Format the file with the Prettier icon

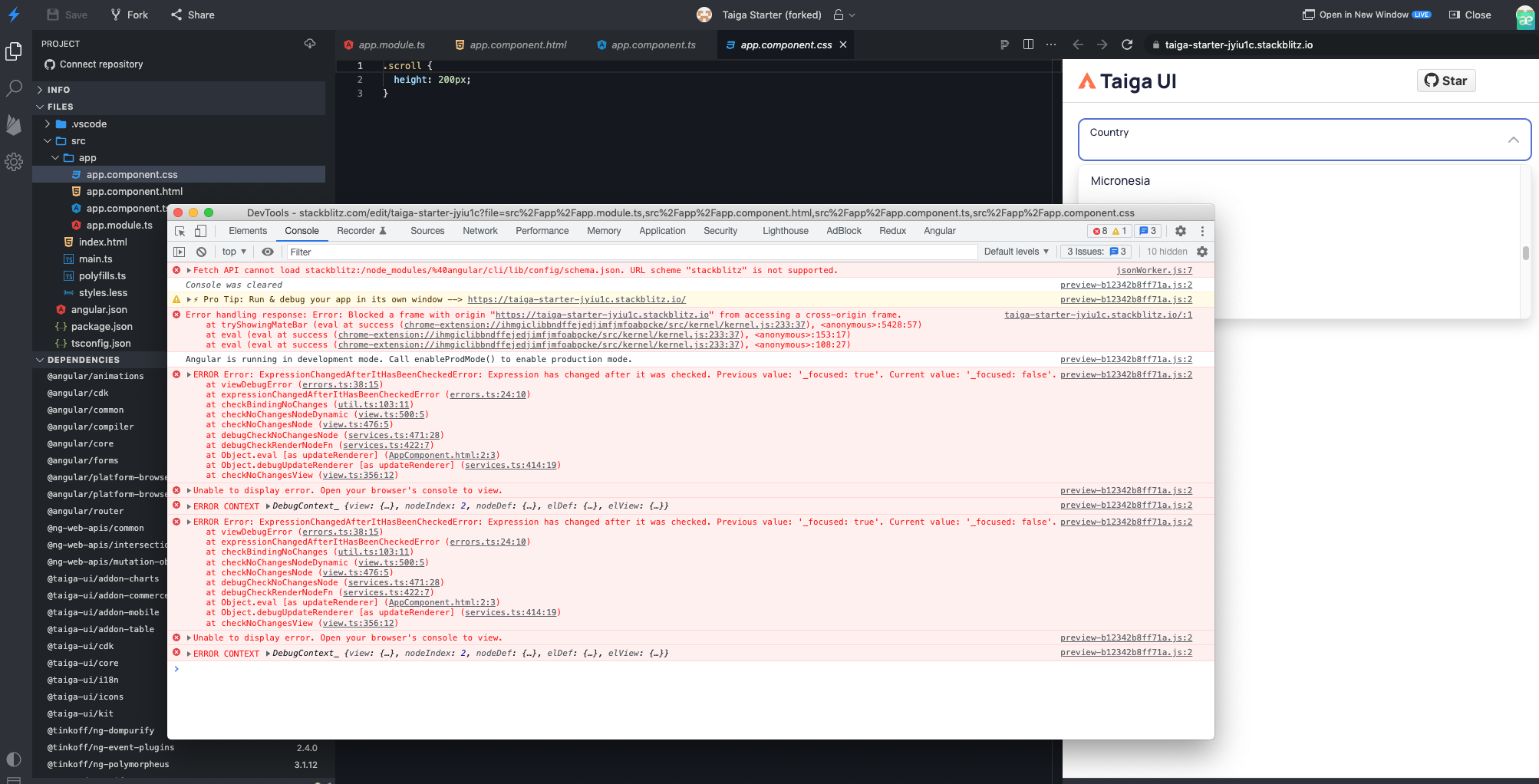[x=1004, y=44]
